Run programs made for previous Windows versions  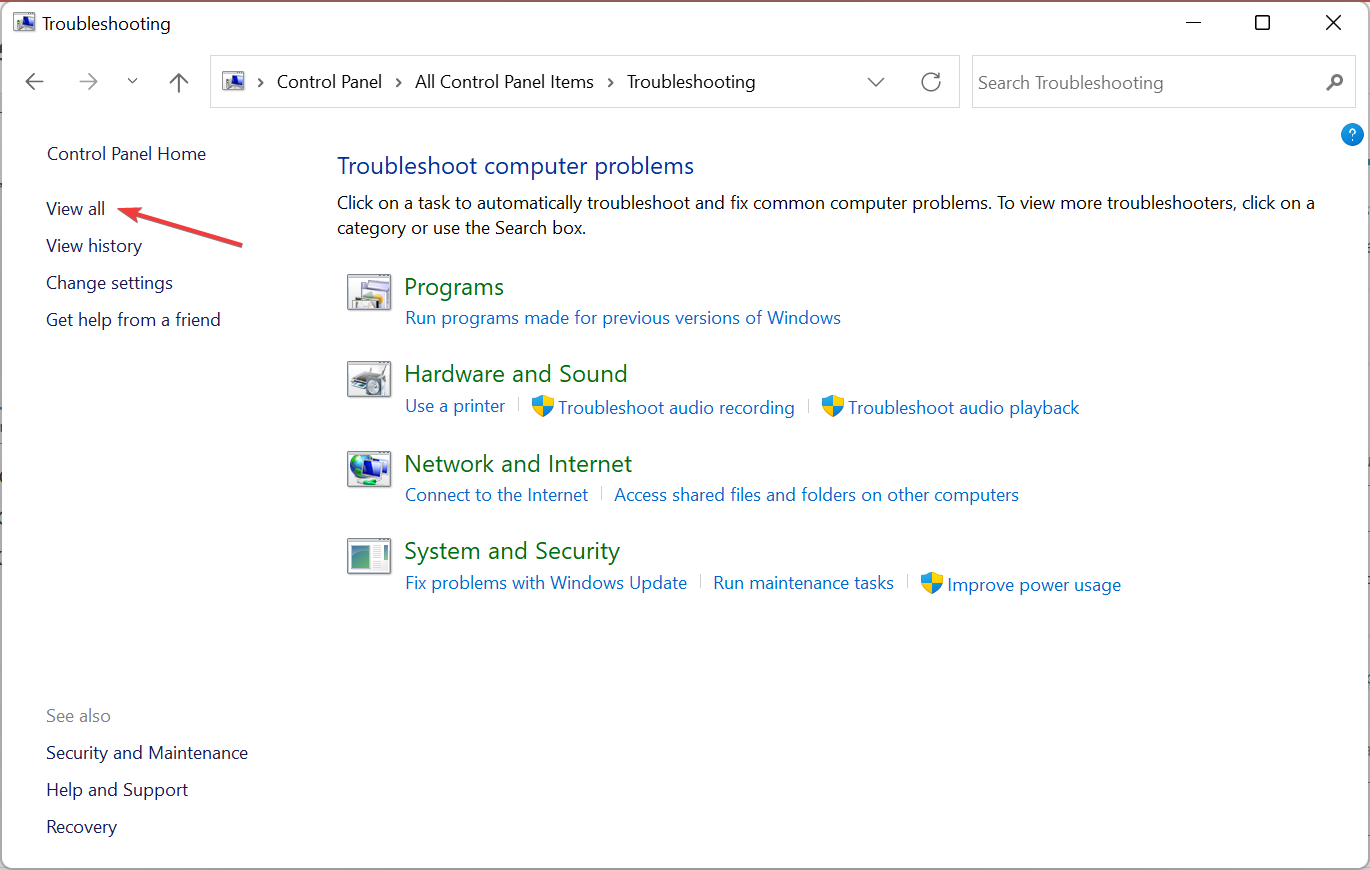click(x=623, y=318)
